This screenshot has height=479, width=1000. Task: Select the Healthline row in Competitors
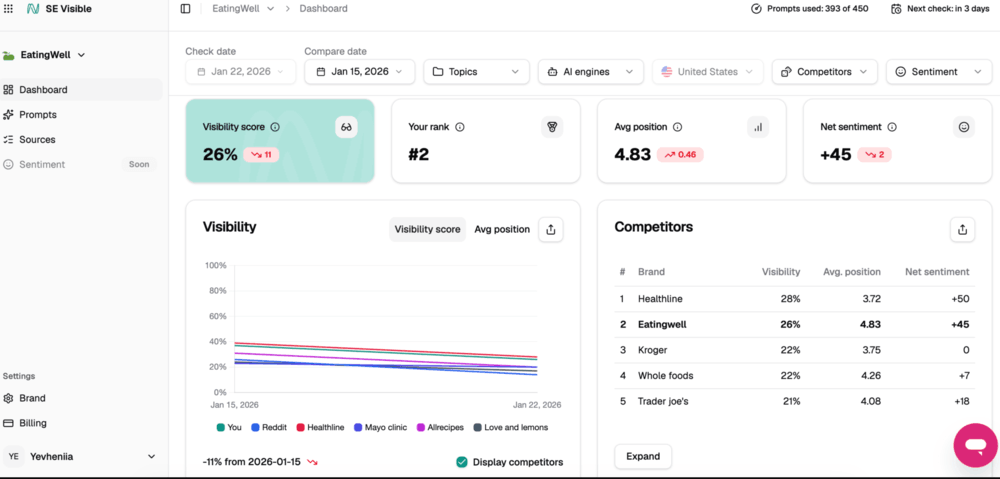coord(795,299)
